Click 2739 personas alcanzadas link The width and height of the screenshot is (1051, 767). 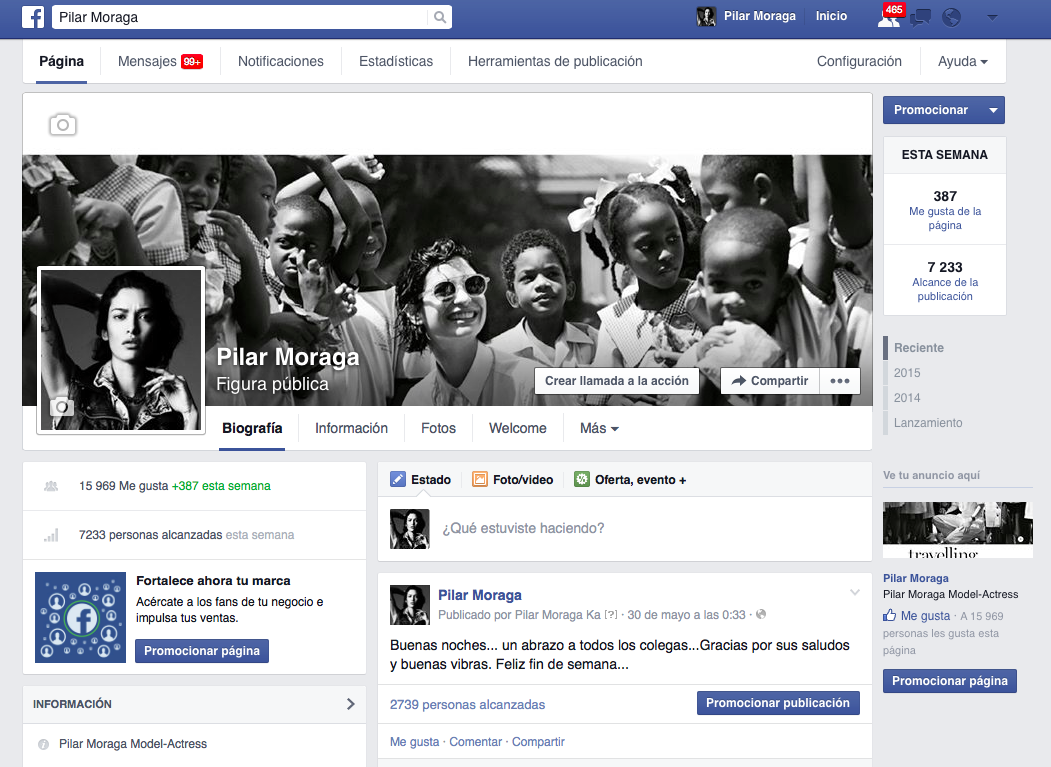point(467,705)
